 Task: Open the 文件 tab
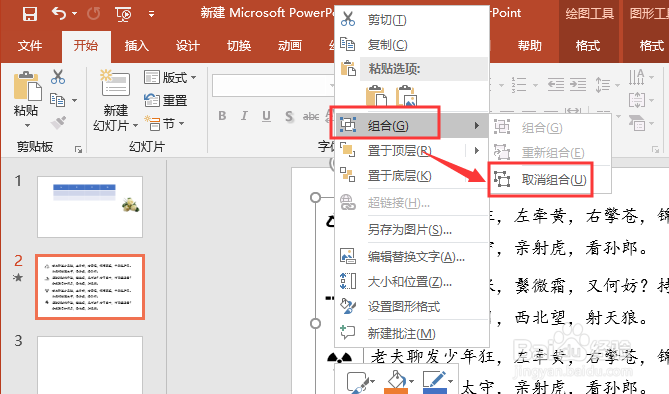30,45
